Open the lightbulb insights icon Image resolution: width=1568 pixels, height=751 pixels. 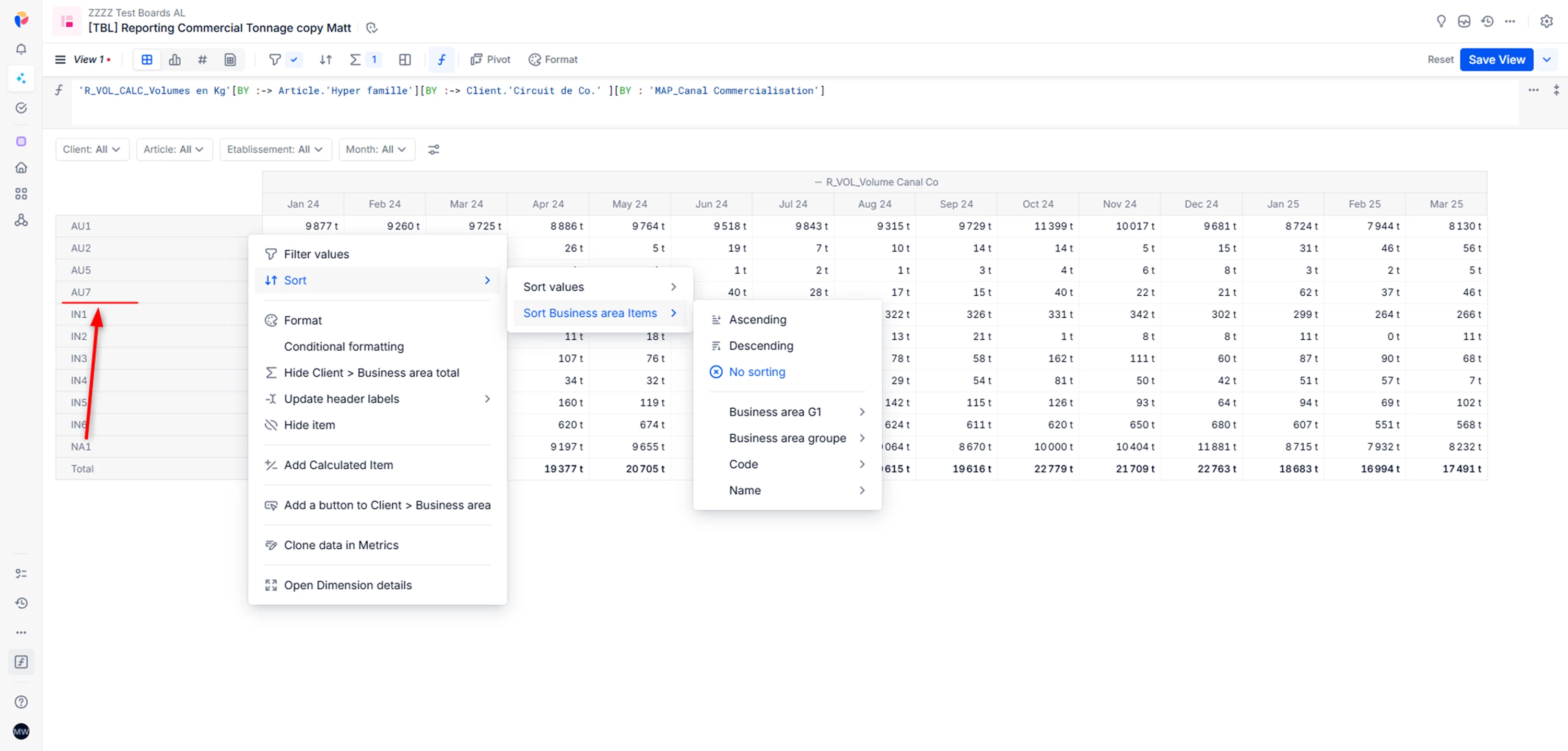tap(1441, 21)
